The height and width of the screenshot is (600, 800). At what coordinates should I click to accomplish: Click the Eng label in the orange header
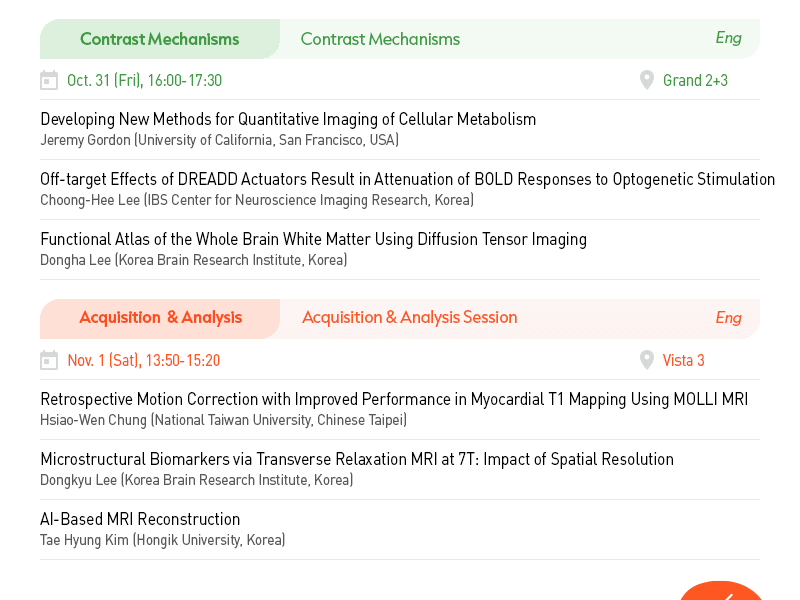pyautogui.click(x=728, y=317)
